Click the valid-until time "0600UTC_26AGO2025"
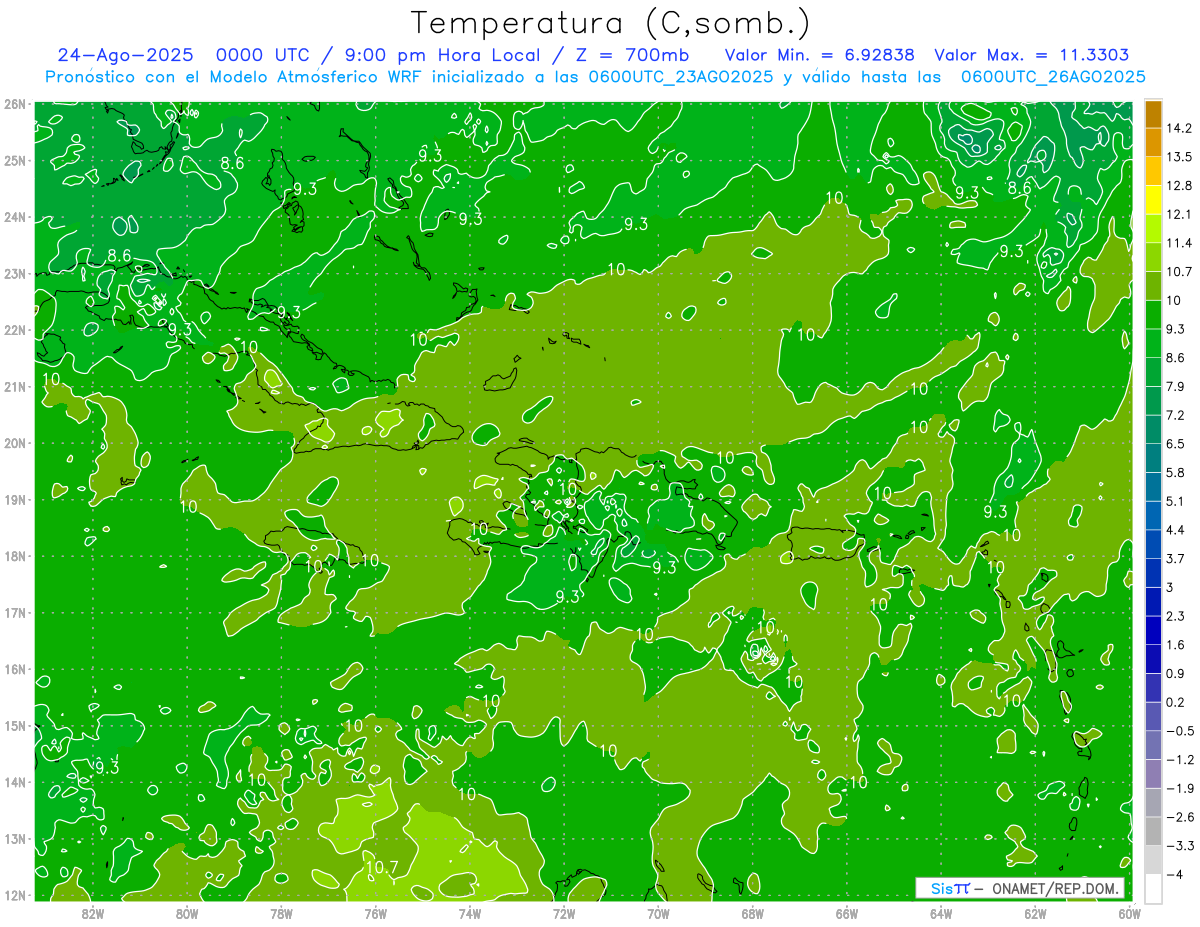The width and height of the screenshot is (1200, 927). (1052, 77)
